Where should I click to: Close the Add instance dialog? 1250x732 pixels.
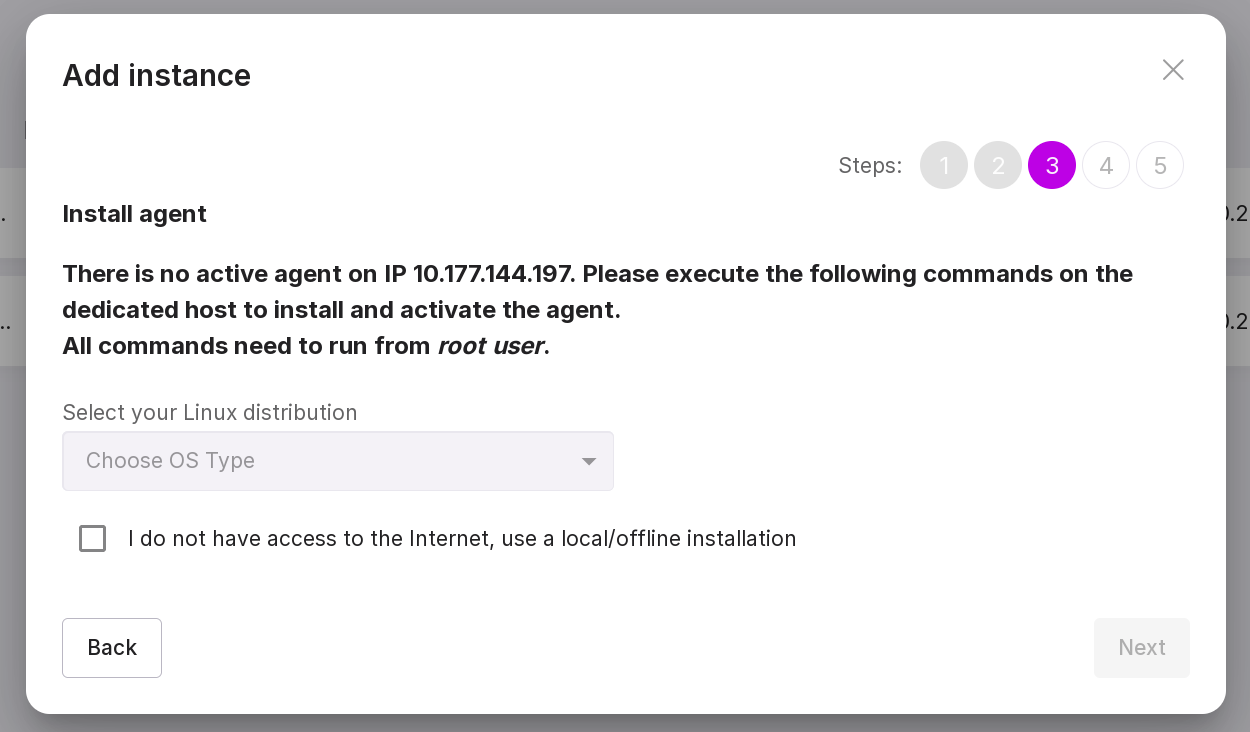(1173, 70)
